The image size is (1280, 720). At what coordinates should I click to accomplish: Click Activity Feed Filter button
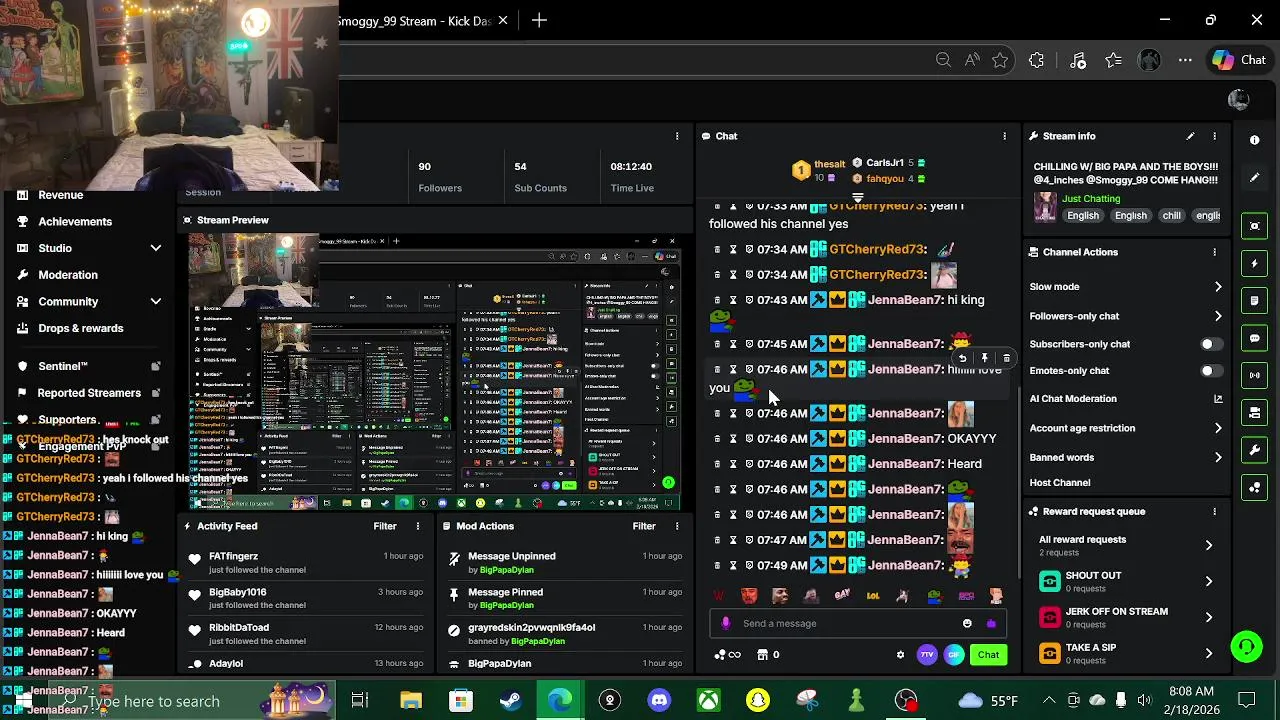[x=385, y=526]
